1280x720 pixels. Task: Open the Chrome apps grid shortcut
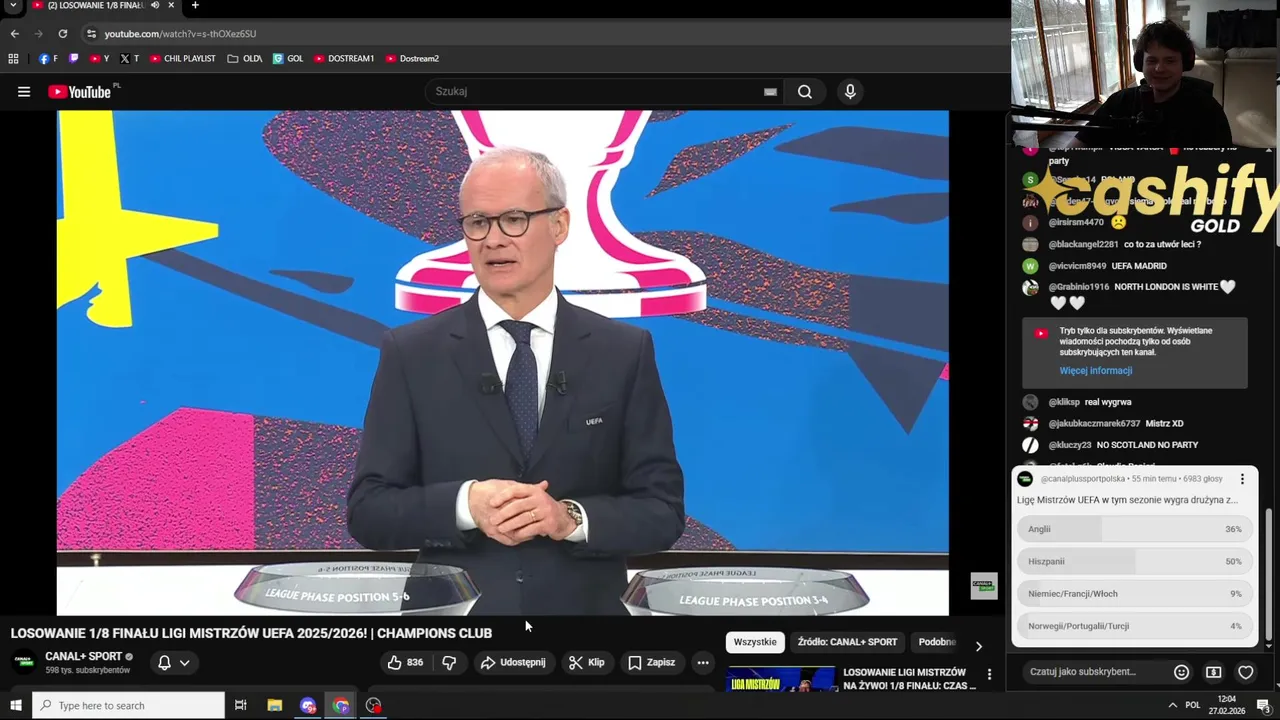click(x=13, y=59)
